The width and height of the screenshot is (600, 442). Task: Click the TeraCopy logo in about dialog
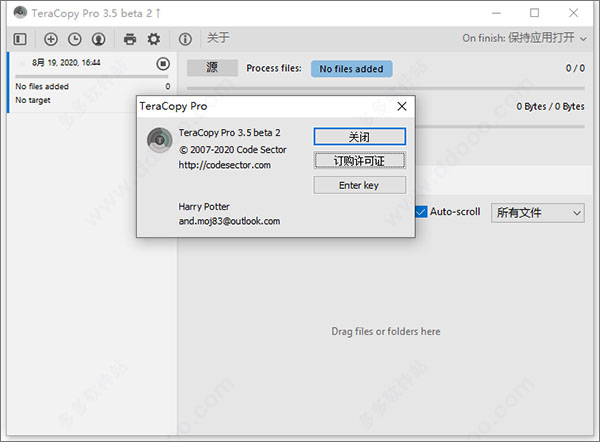[160, 140]
